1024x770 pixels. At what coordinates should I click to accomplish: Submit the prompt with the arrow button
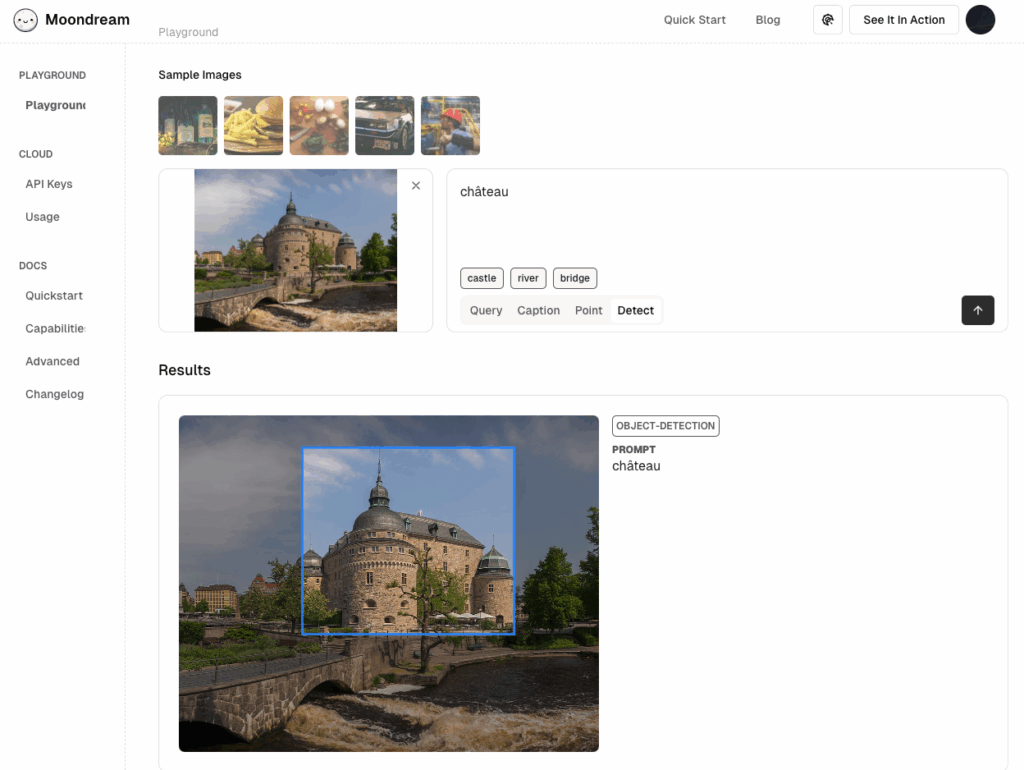coord(977,310)
